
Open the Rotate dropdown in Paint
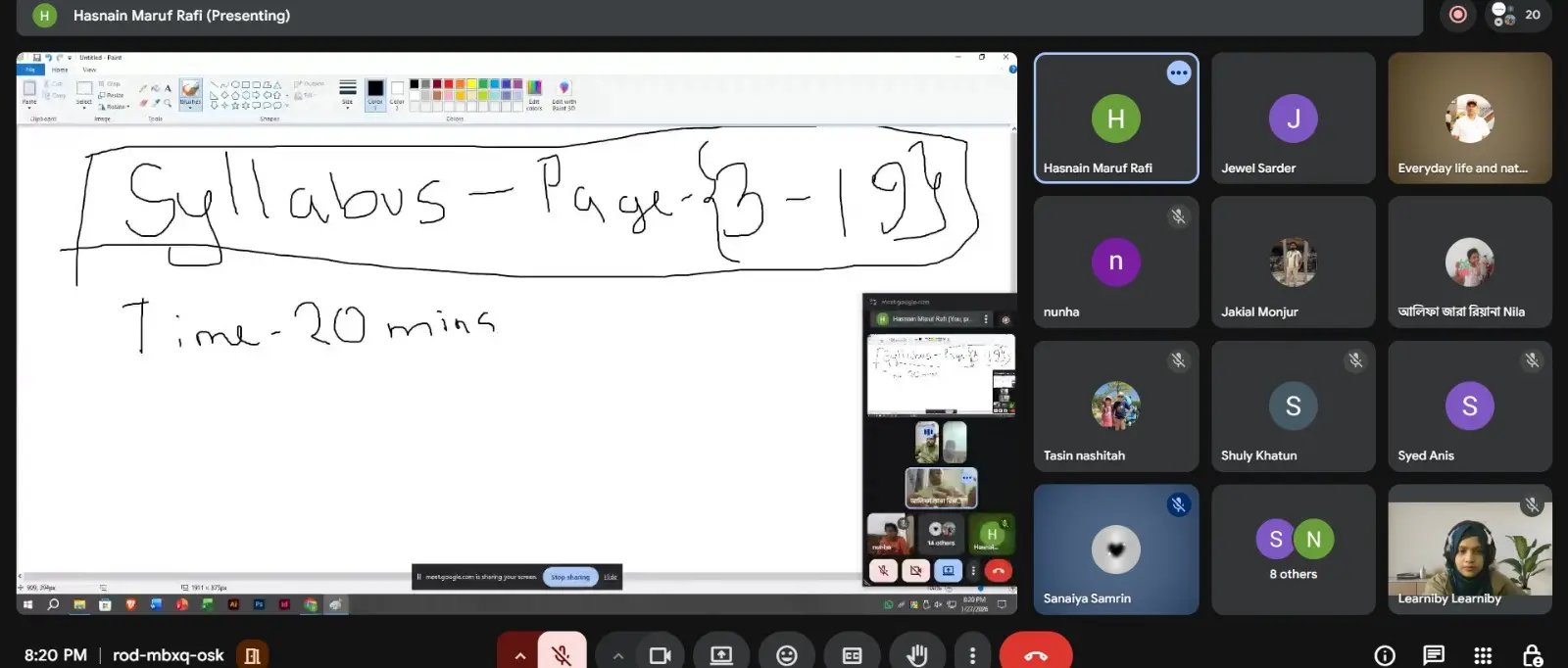114,107
